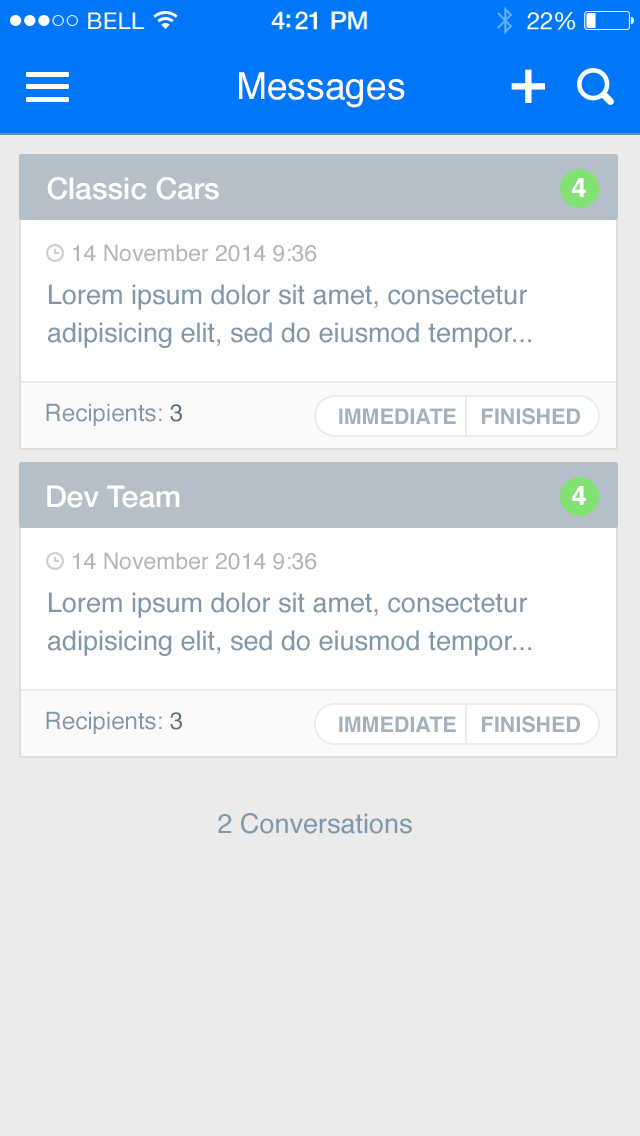Tap Recipients count under Classic Cars
Image resolution: width=640 pixels, height=1136 pixels.
(114, 413)
